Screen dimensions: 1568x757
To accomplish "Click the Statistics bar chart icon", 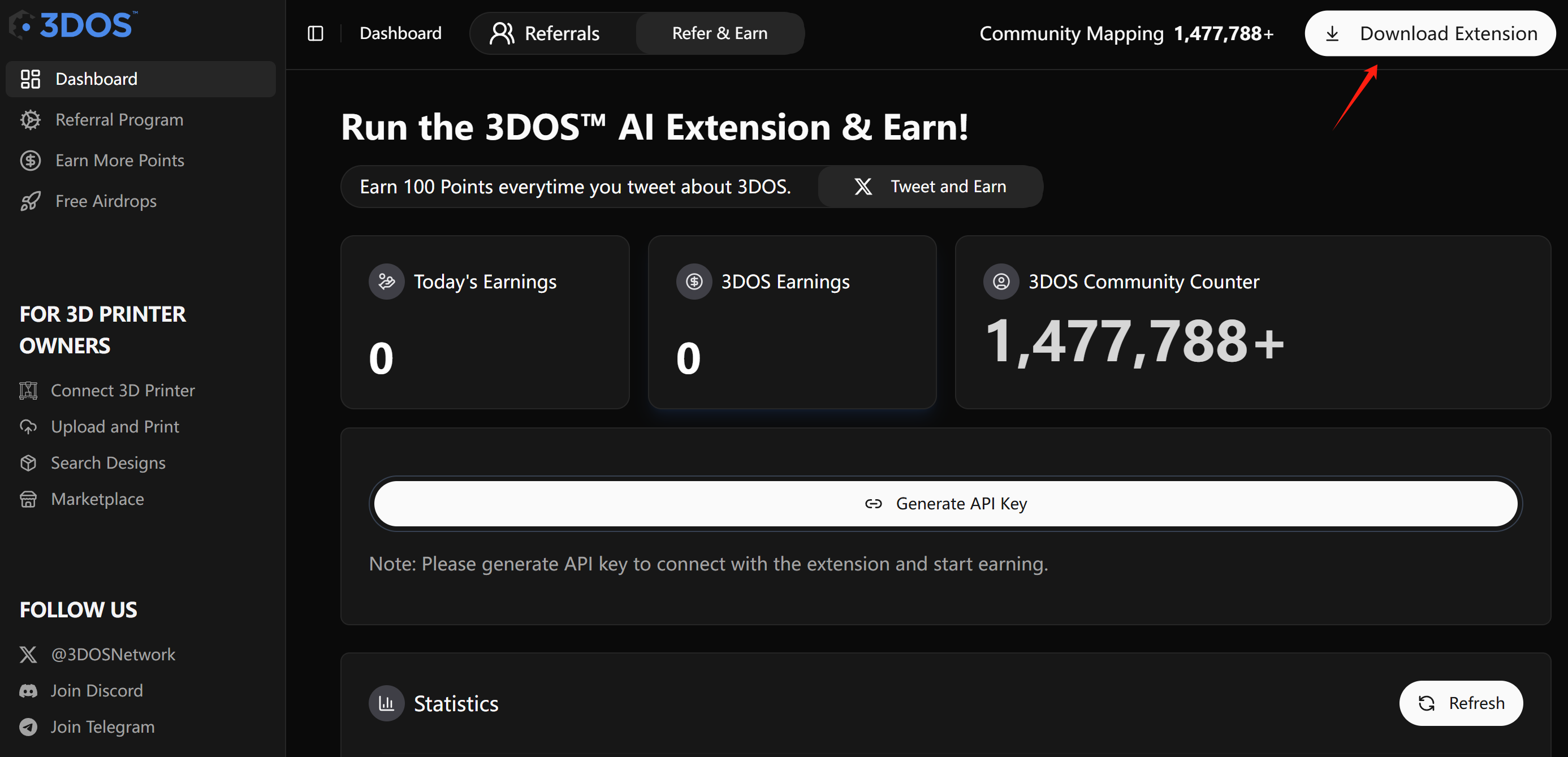I will (387, 703).
